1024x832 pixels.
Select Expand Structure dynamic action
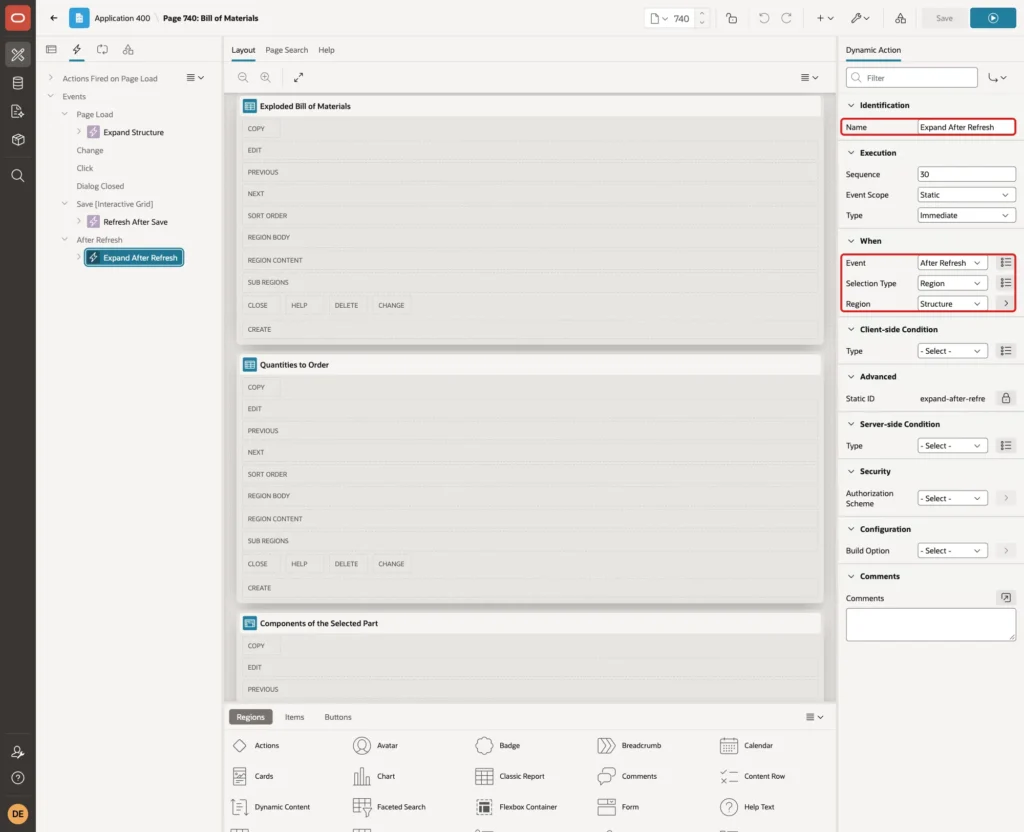coord(133,132)
